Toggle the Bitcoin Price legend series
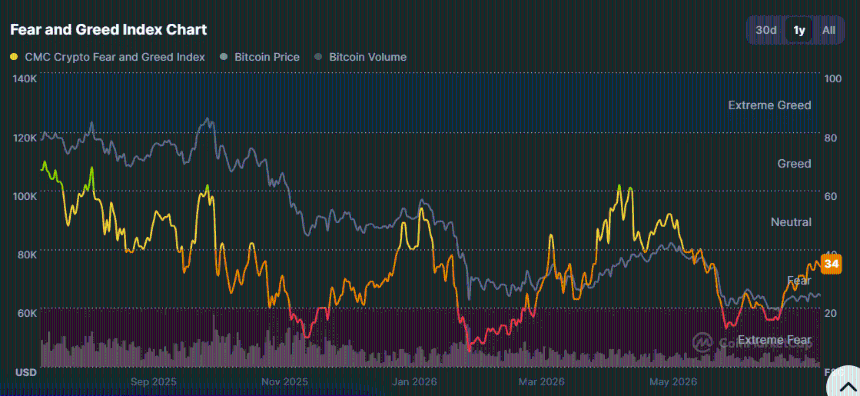 [259, 57]
